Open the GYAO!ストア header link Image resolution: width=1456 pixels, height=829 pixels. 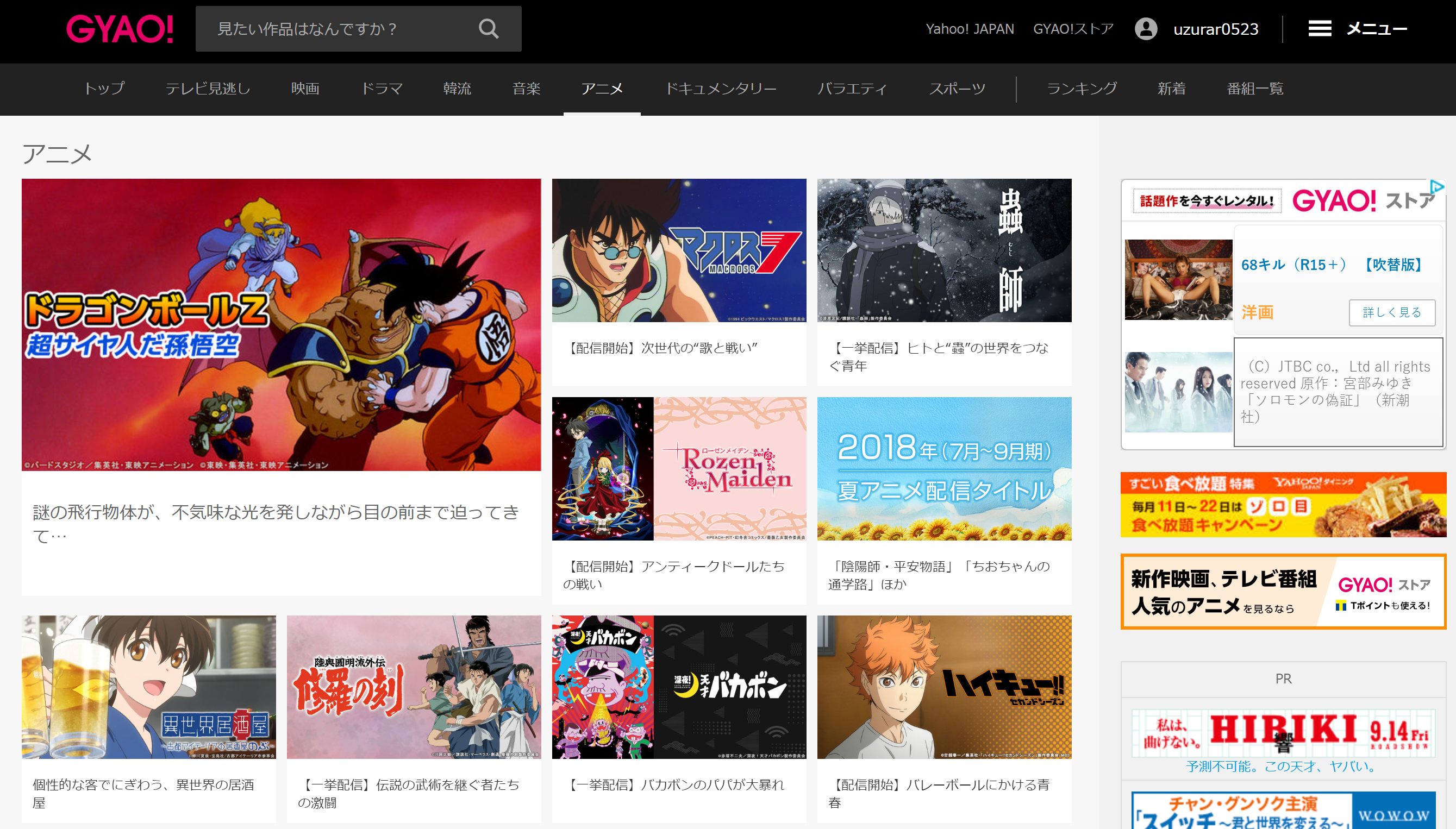click(x=1073, y=28)
